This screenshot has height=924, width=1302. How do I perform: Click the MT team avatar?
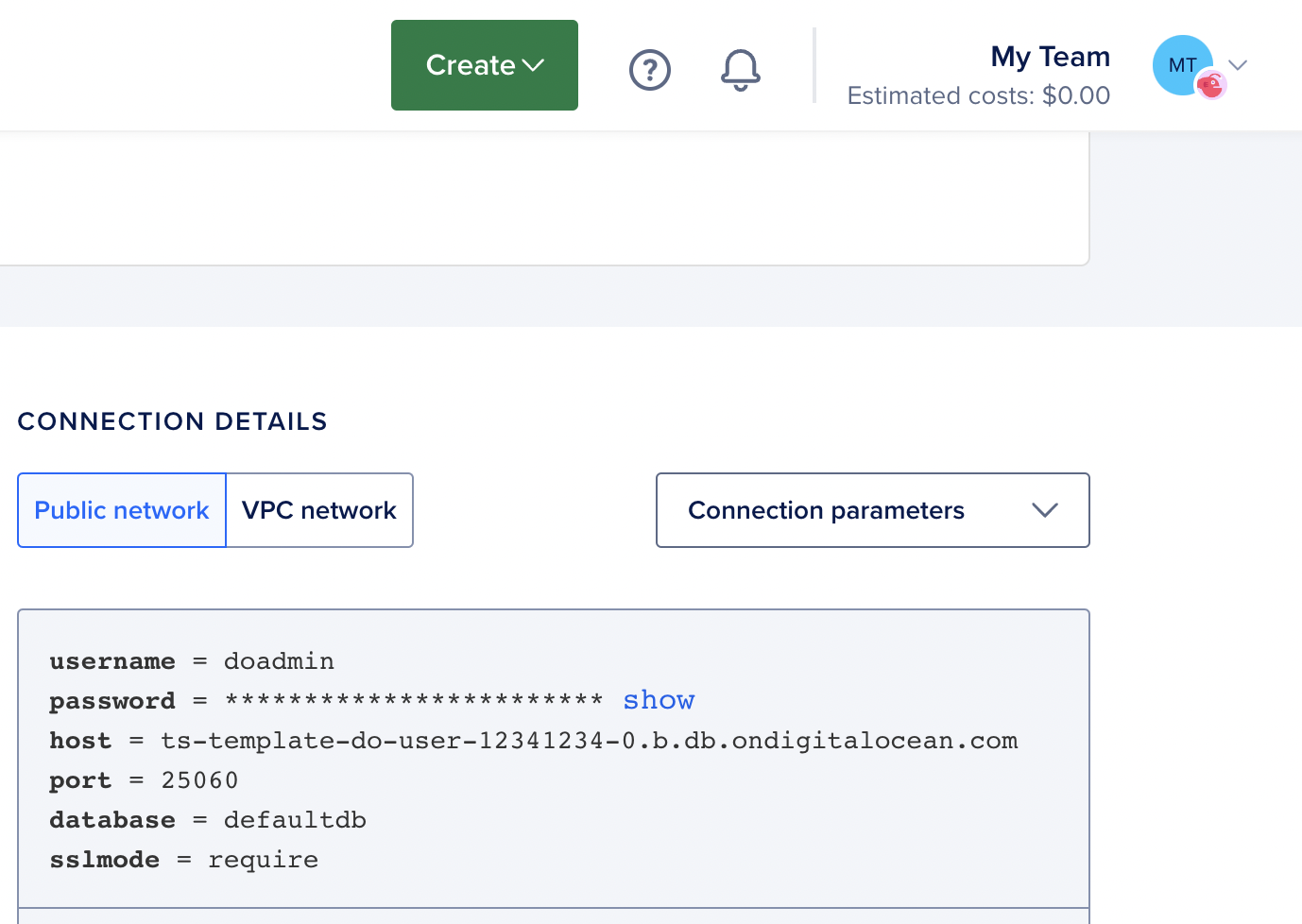coord(1183,65)
